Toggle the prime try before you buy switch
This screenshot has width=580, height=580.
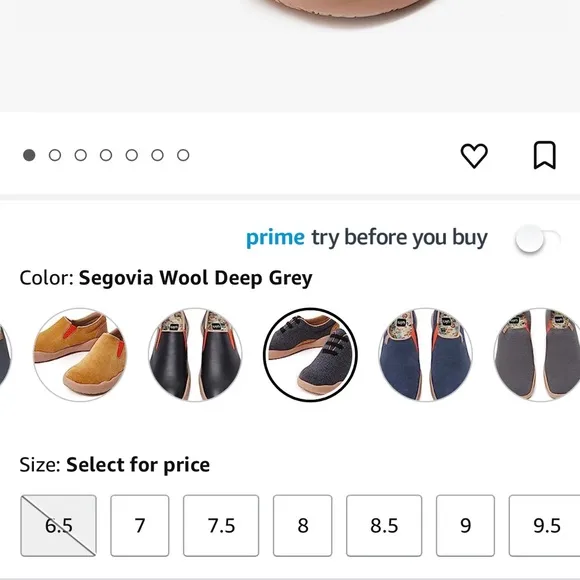(x=538, y=239)
